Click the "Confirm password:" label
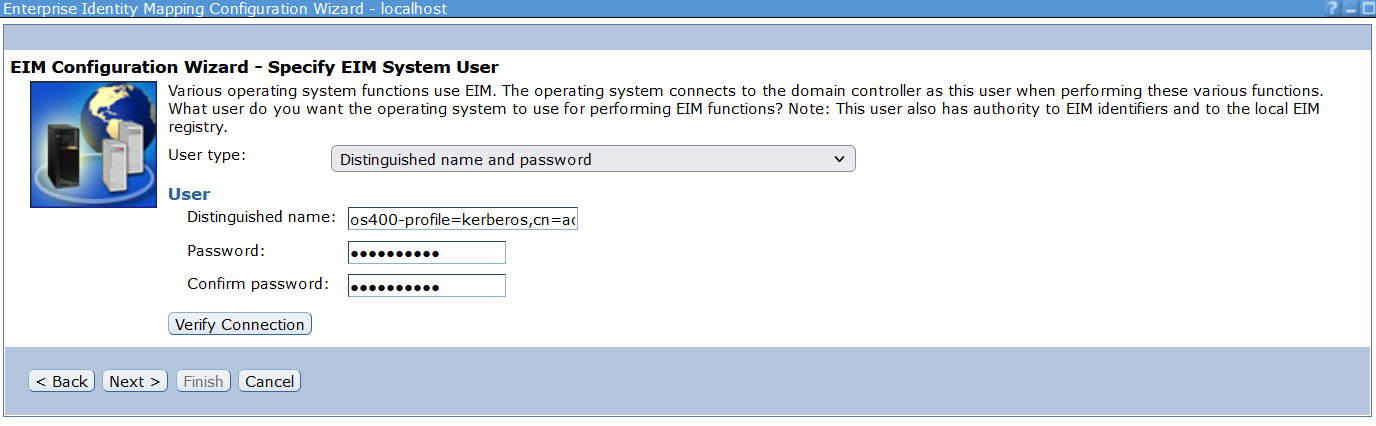Screen dimensions: 1376x426 tap(257, 284)
